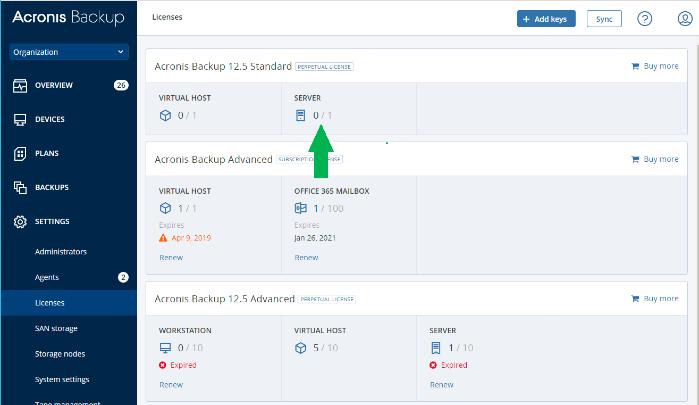Click cart icon for Backup Advanced
This screenshot has height=405, width=699.
(635, 160)
